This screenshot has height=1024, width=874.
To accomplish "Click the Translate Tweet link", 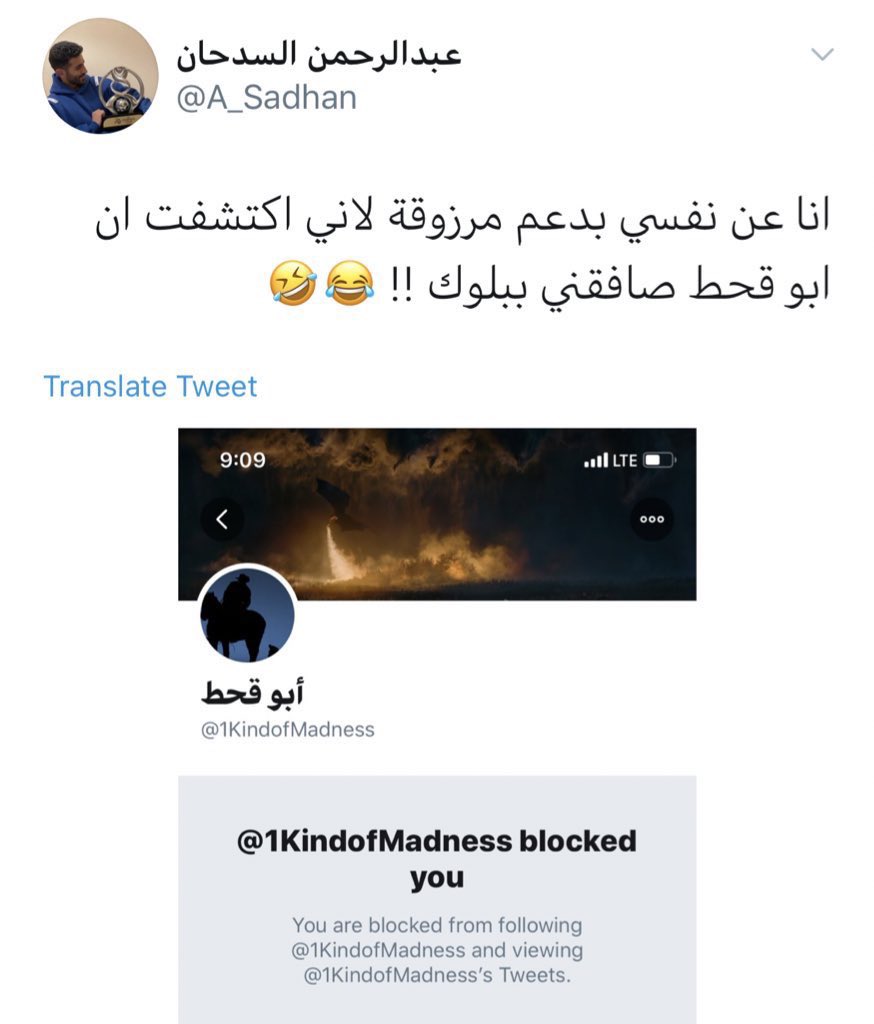I will 150,386.
